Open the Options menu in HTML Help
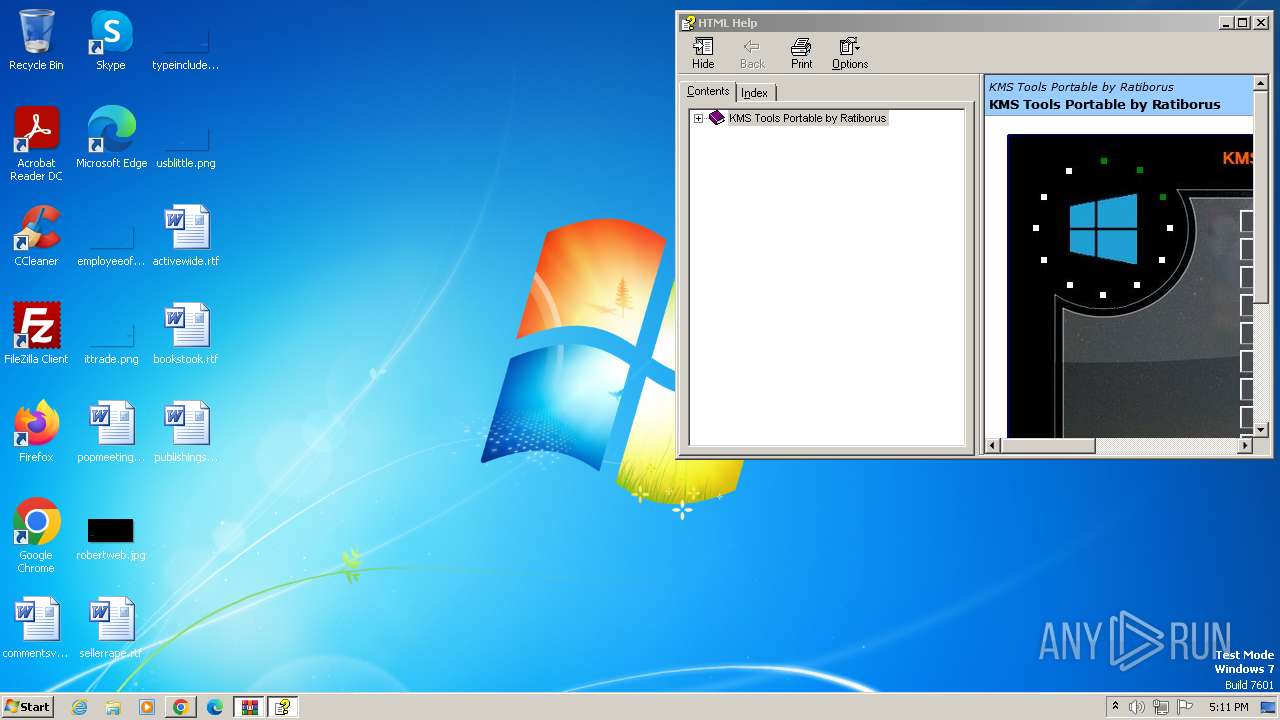1280x720 pixels. point(850,54)
